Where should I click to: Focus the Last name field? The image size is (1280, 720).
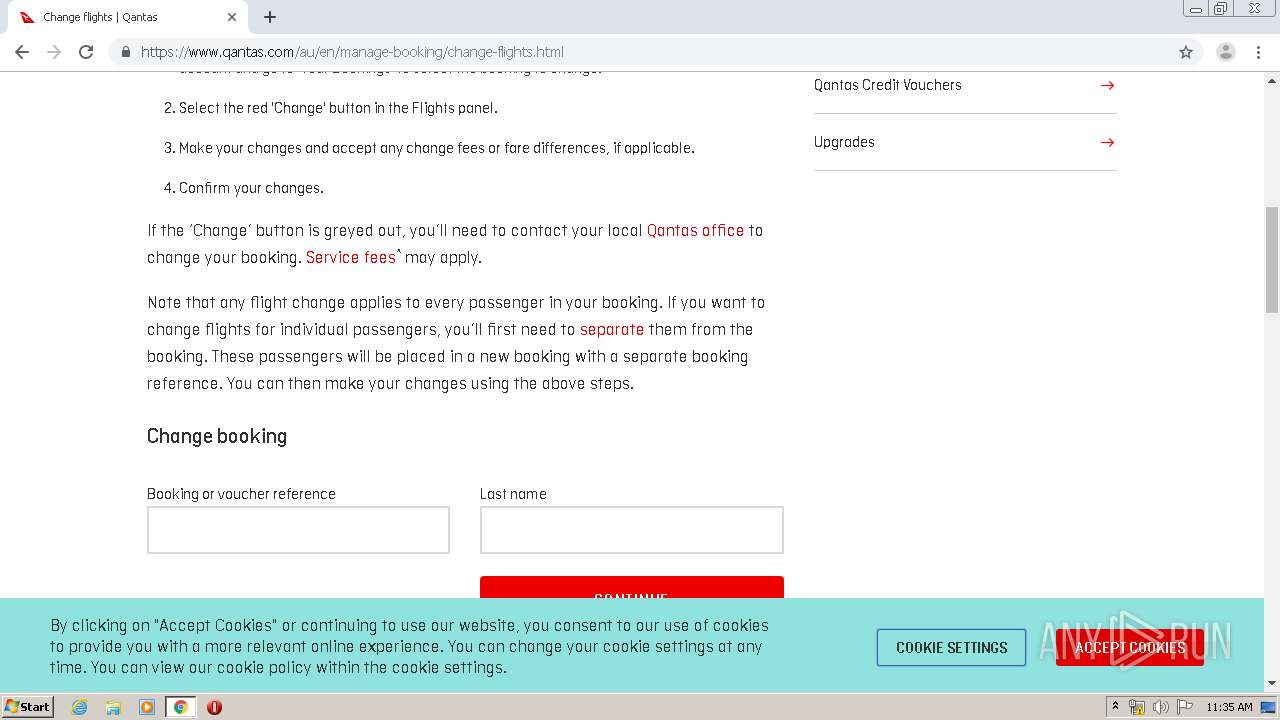[631, 530]
